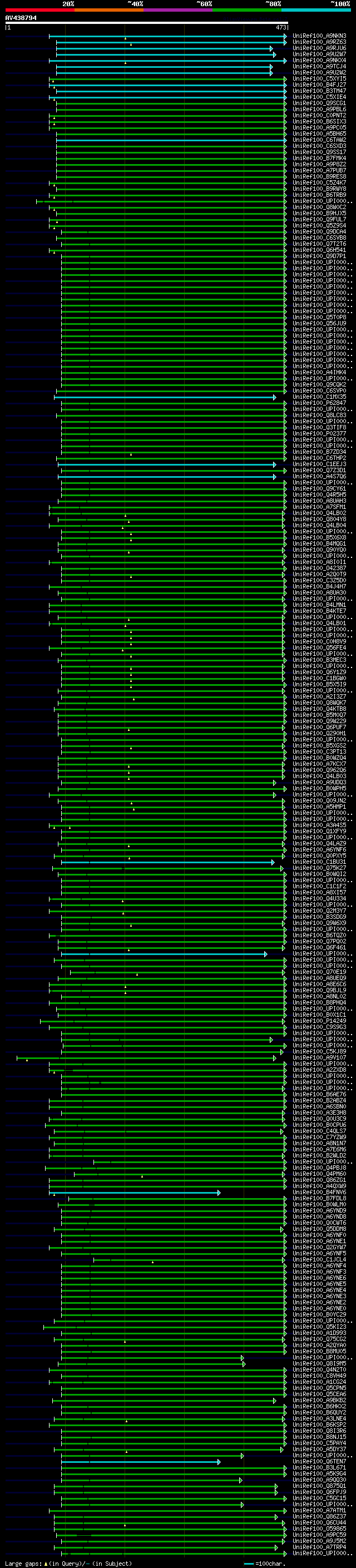Image resolution: width=356 pixels, height=1568 pixels.
Task: Select UniRef100_C6TAW2 label
Action: pyautogui.click(x=319, y=140)
